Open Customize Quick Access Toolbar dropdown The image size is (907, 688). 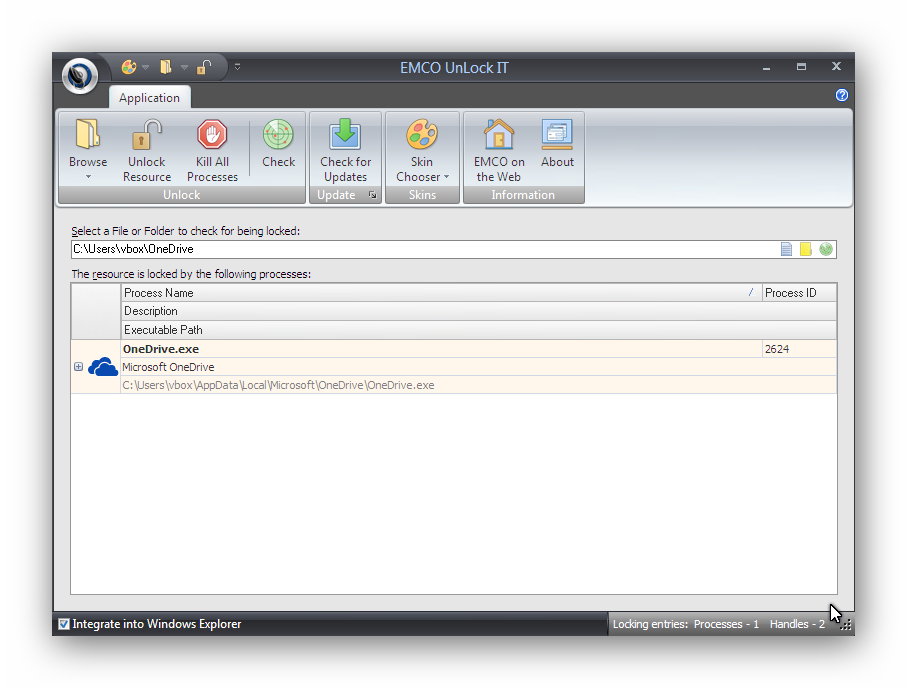[x=237, y=67]
